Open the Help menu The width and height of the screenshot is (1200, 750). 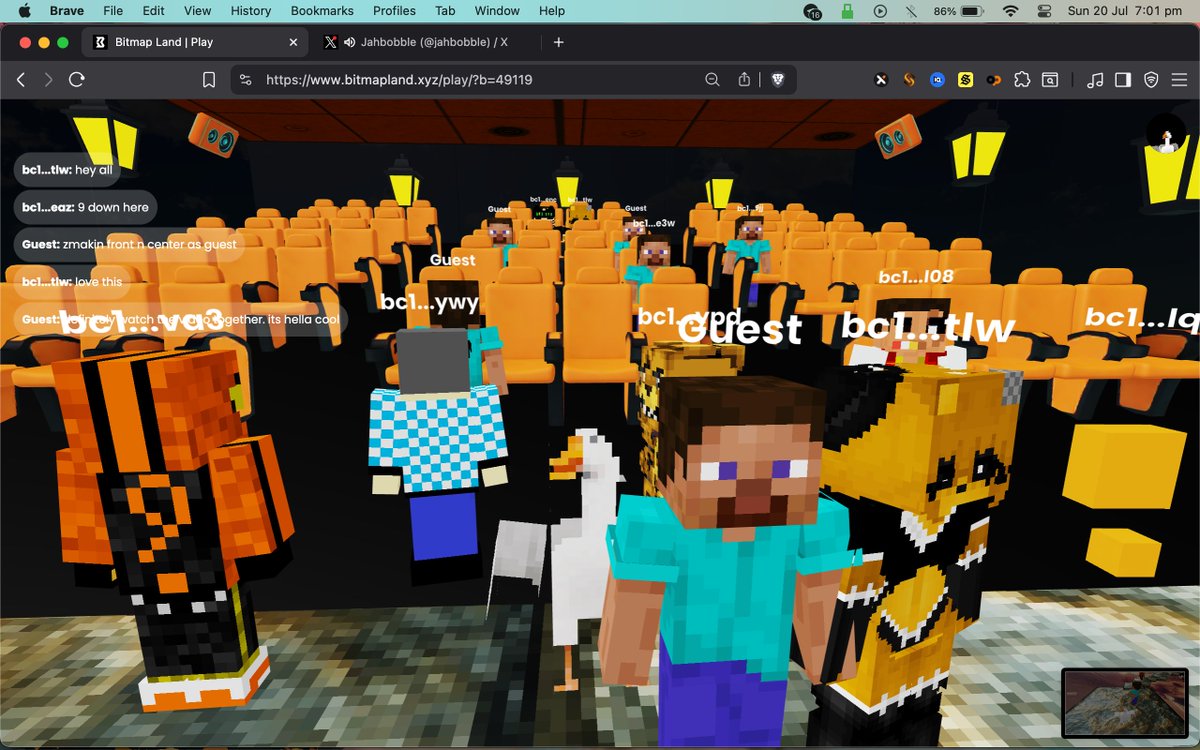pos(552,11)
